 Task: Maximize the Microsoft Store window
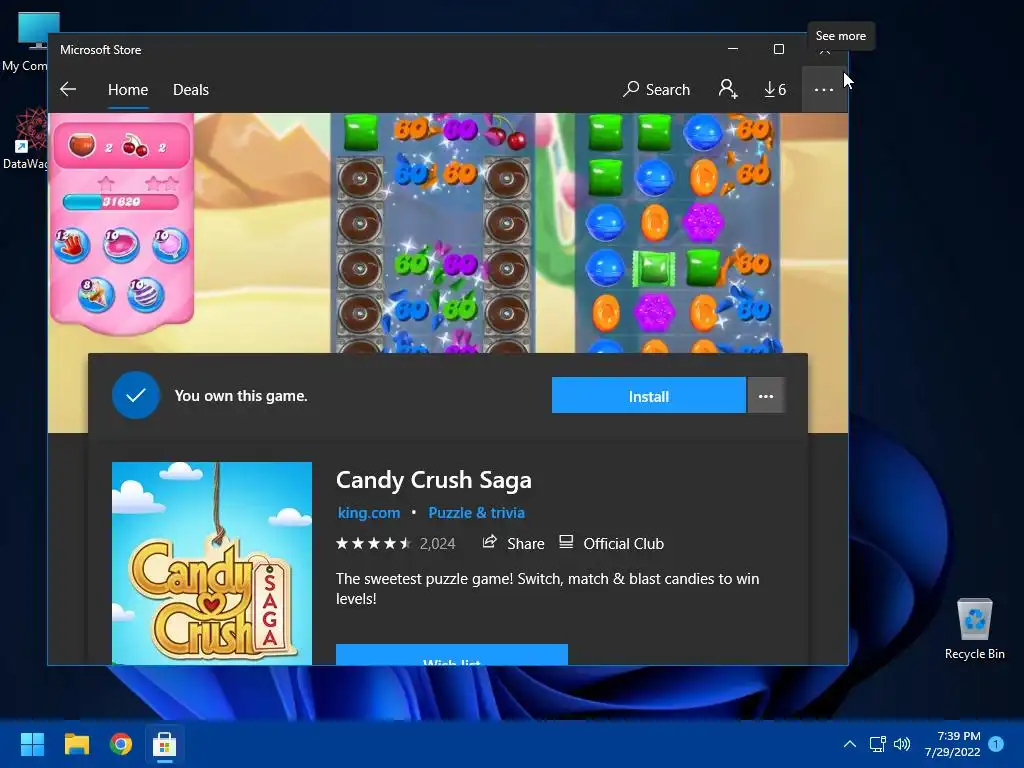point(778,49)
